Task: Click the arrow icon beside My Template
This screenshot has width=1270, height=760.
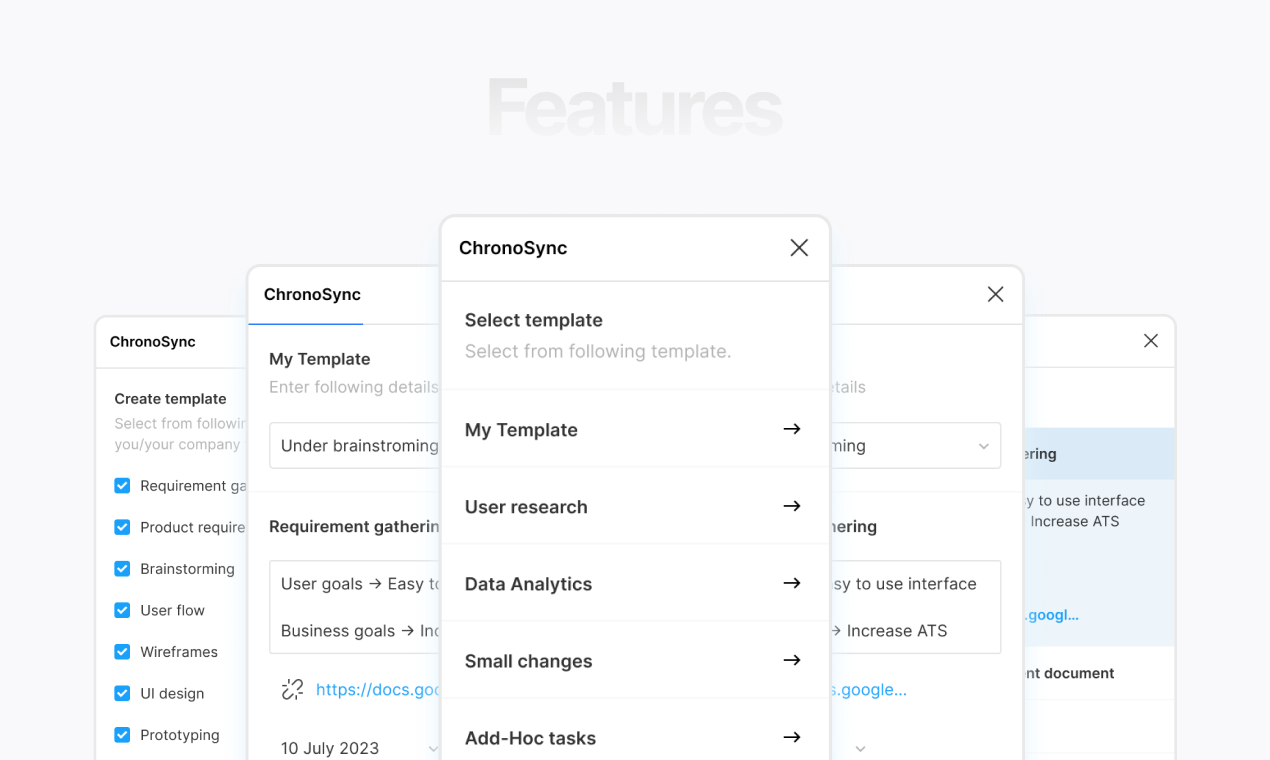Action: point(792,429)
